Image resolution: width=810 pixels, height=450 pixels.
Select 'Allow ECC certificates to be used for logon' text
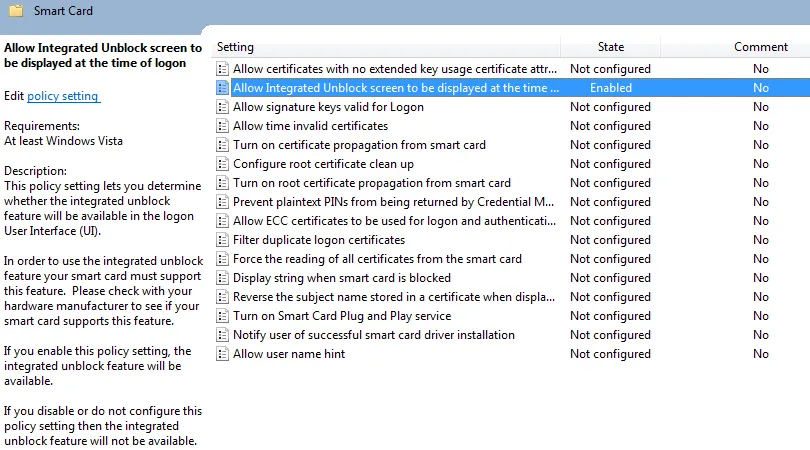(x=394, y=221)
